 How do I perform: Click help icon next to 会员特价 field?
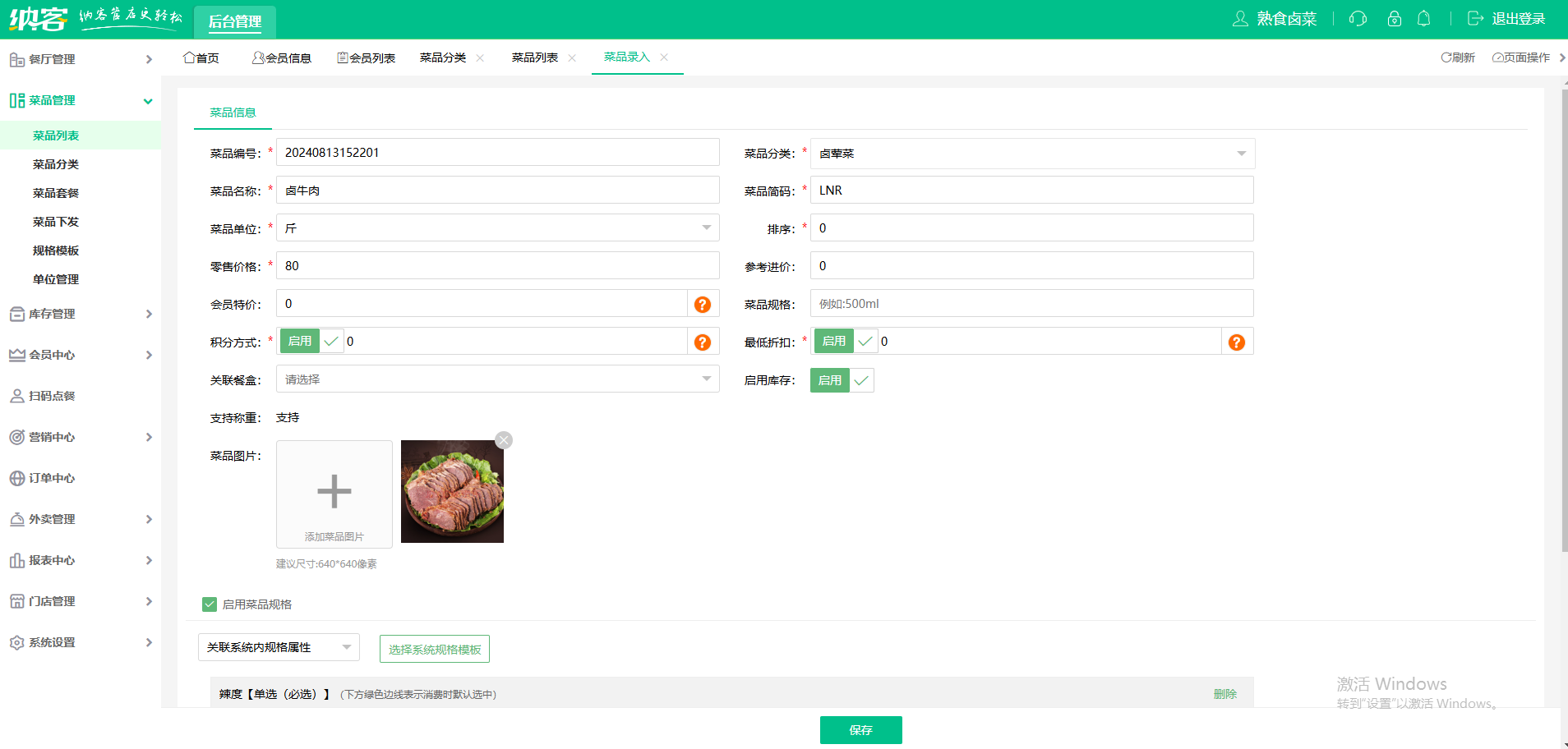[x=703, y=305]
